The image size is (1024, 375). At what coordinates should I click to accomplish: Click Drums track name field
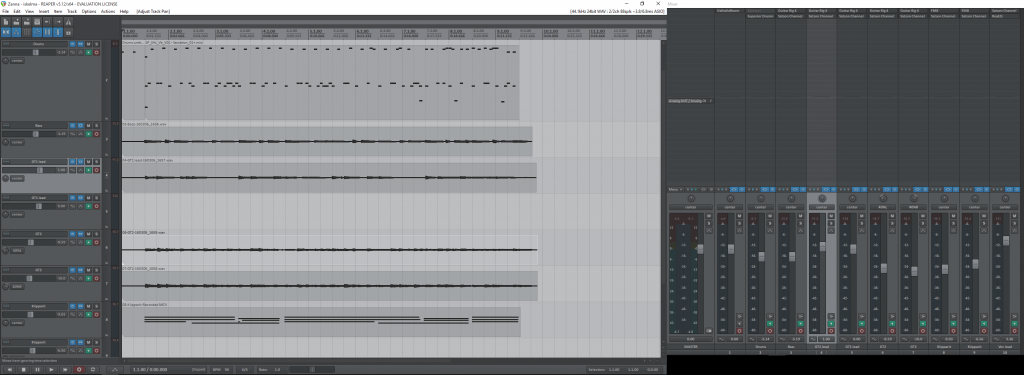tap(39, 44)
